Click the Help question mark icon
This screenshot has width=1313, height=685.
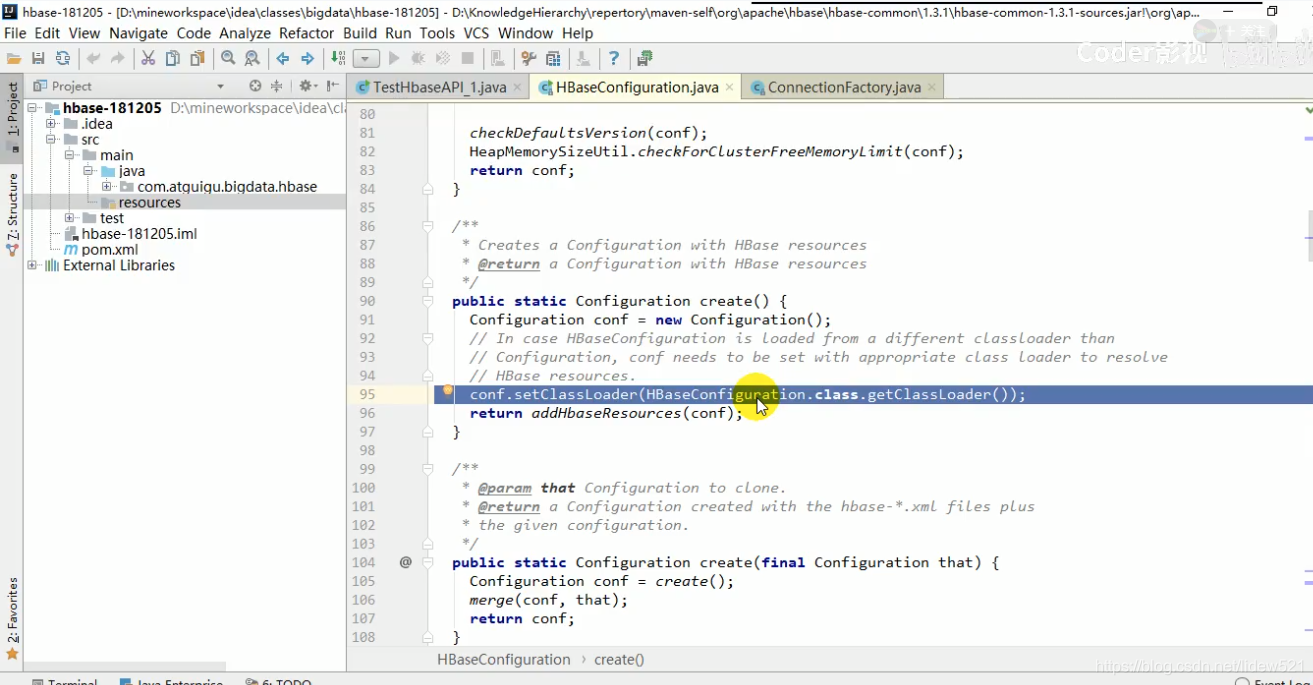coord(614,59)
